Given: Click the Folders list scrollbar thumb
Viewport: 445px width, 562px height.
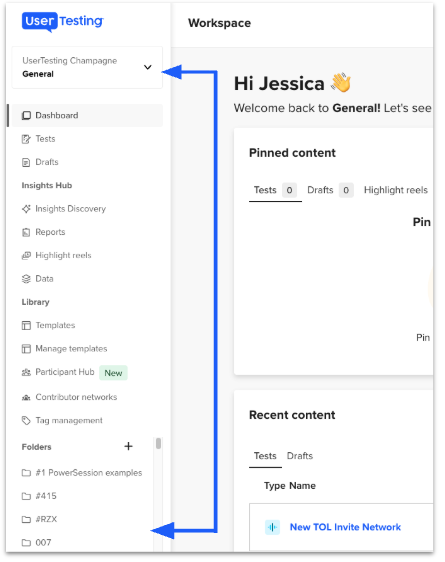Looking at the screenshot, I should tap(158, 444).
